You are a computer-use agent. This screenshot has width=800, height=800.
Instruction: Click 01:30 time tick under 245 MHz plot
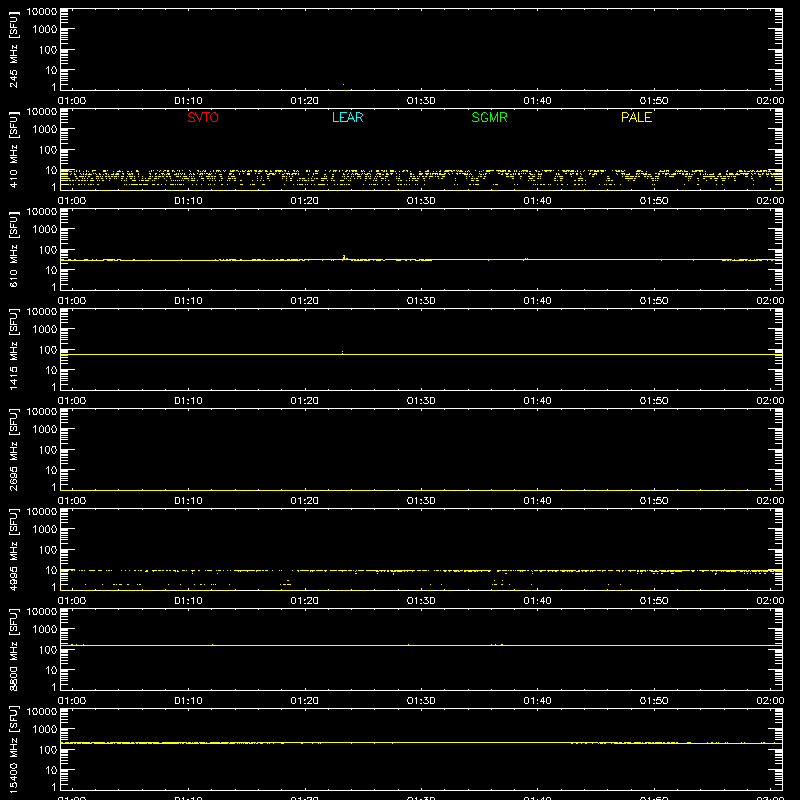point(421,101)
